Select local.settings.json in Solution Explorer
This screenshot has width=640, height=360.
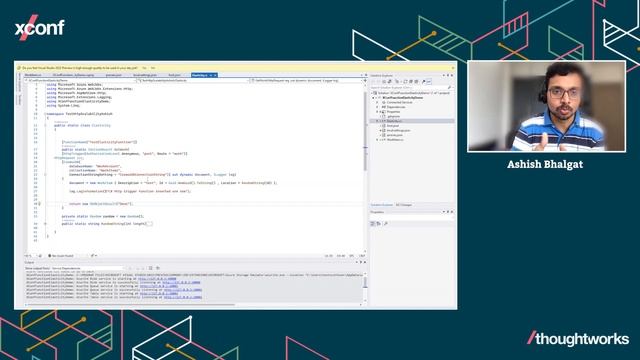click(398, 130)
